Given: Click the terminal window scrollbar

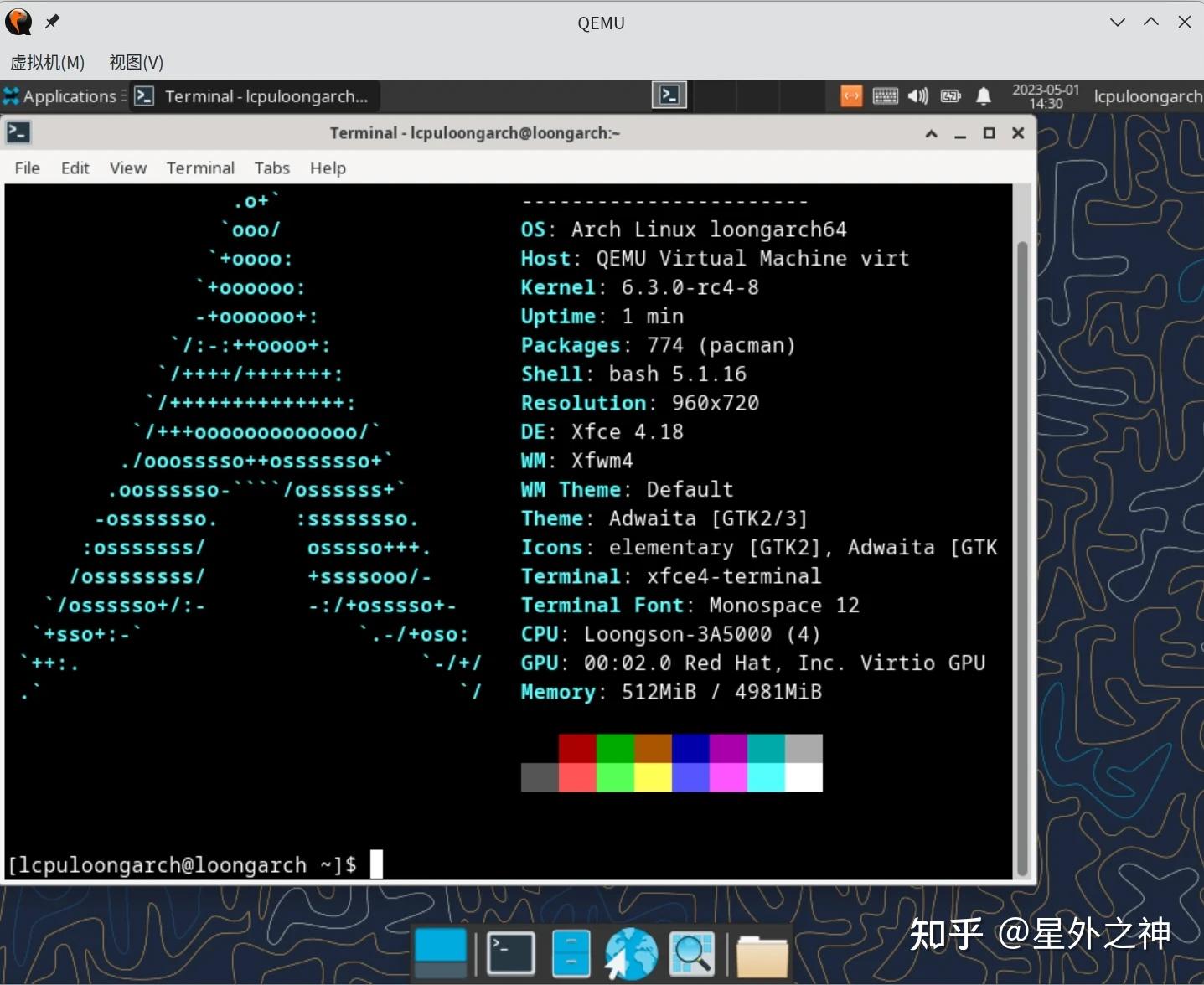Looking at the screenshot, I should point(1023,503).
